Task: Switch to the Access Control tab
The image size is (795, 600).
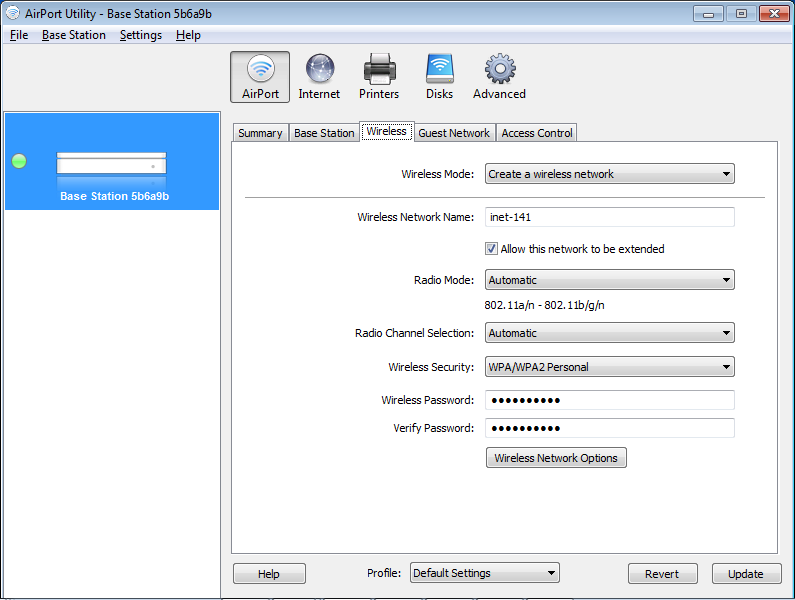Action: (x=537, y=133)
